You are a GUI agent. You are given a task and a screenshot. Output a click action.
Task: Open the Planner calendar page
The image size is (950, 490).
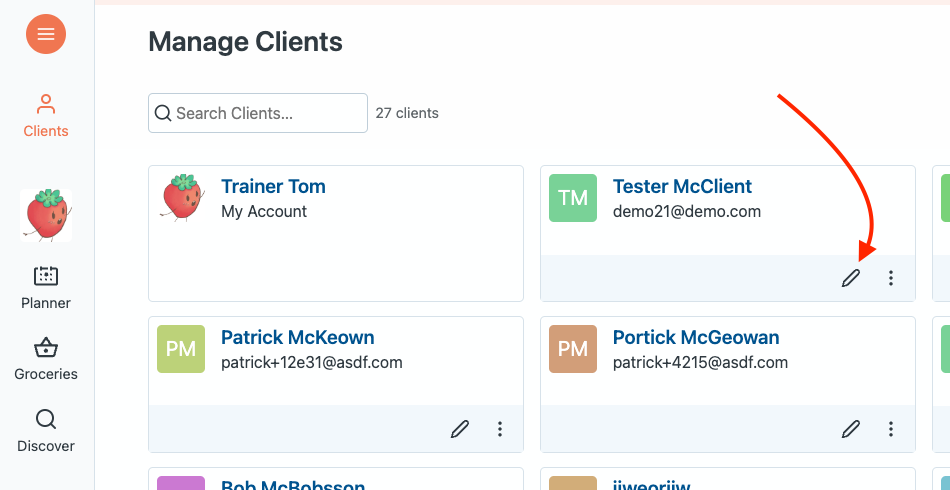point(46,287)
